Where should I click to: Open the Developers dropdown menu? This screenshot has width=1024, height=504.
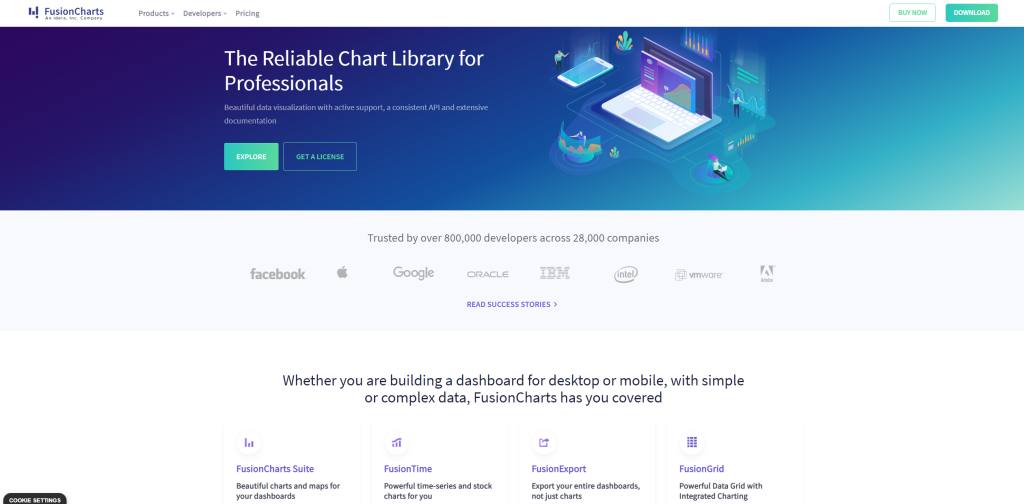pos(205,13)
